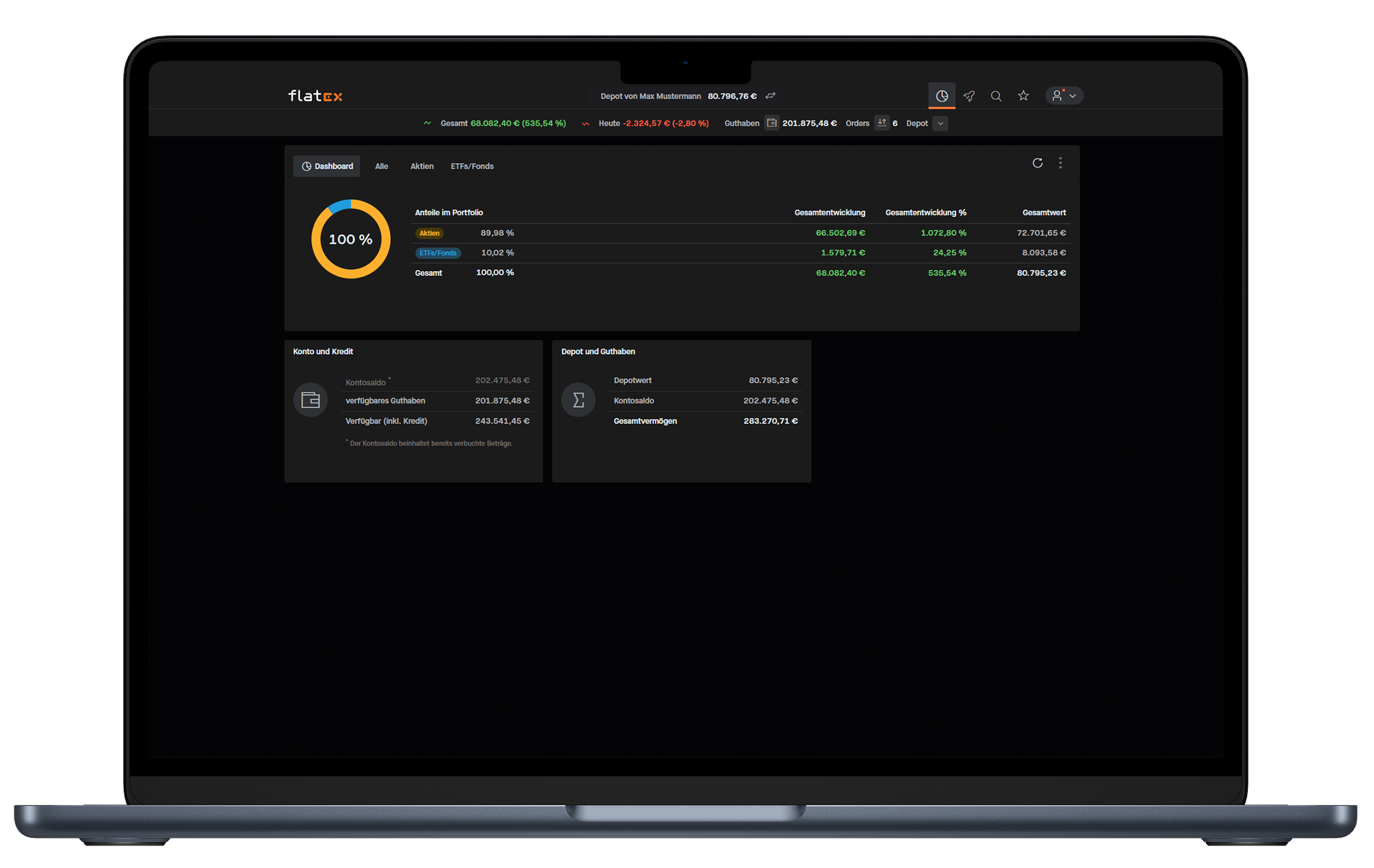Click the Gesamt row label in the table
The image size is (1374, 868).
tap(428, 273)
